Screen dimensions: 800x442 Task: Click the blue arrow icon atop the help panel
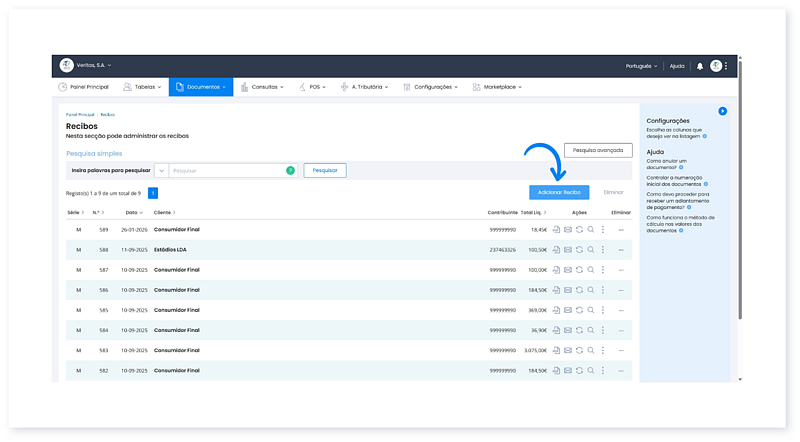coord(723,111)
